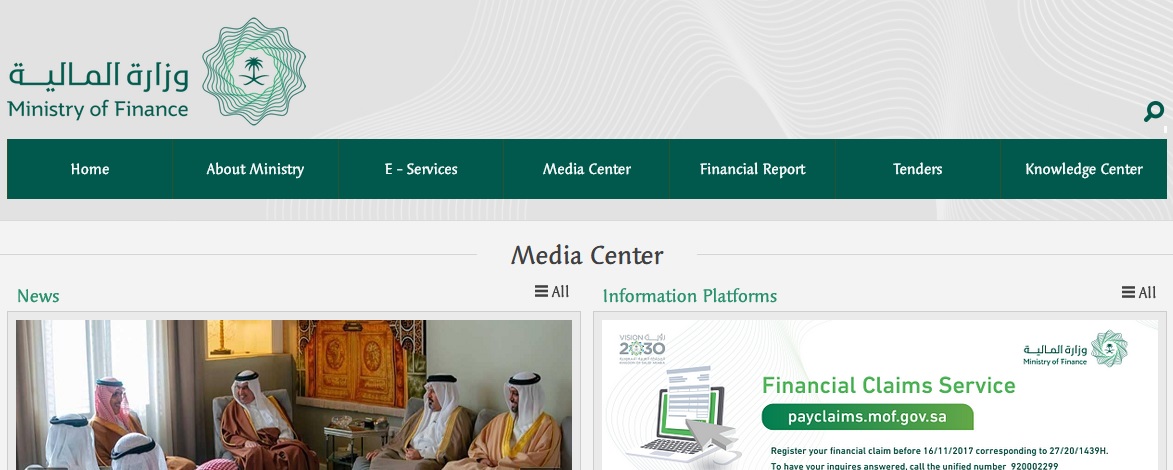Open the search magnifier icon
Viewport: 1173px width, 470px height.
[x=1154, y=112]
